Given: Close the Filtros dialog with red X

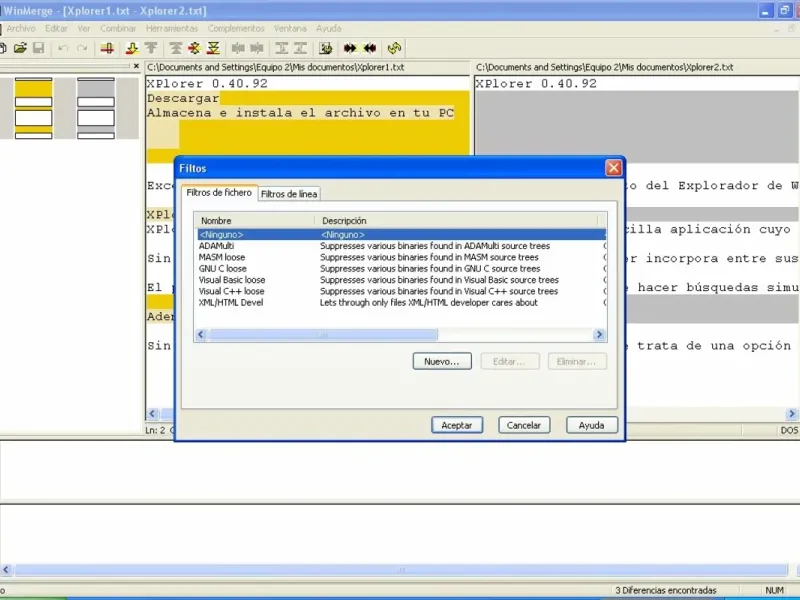Looking at the screenshot, I should (613, 168).
